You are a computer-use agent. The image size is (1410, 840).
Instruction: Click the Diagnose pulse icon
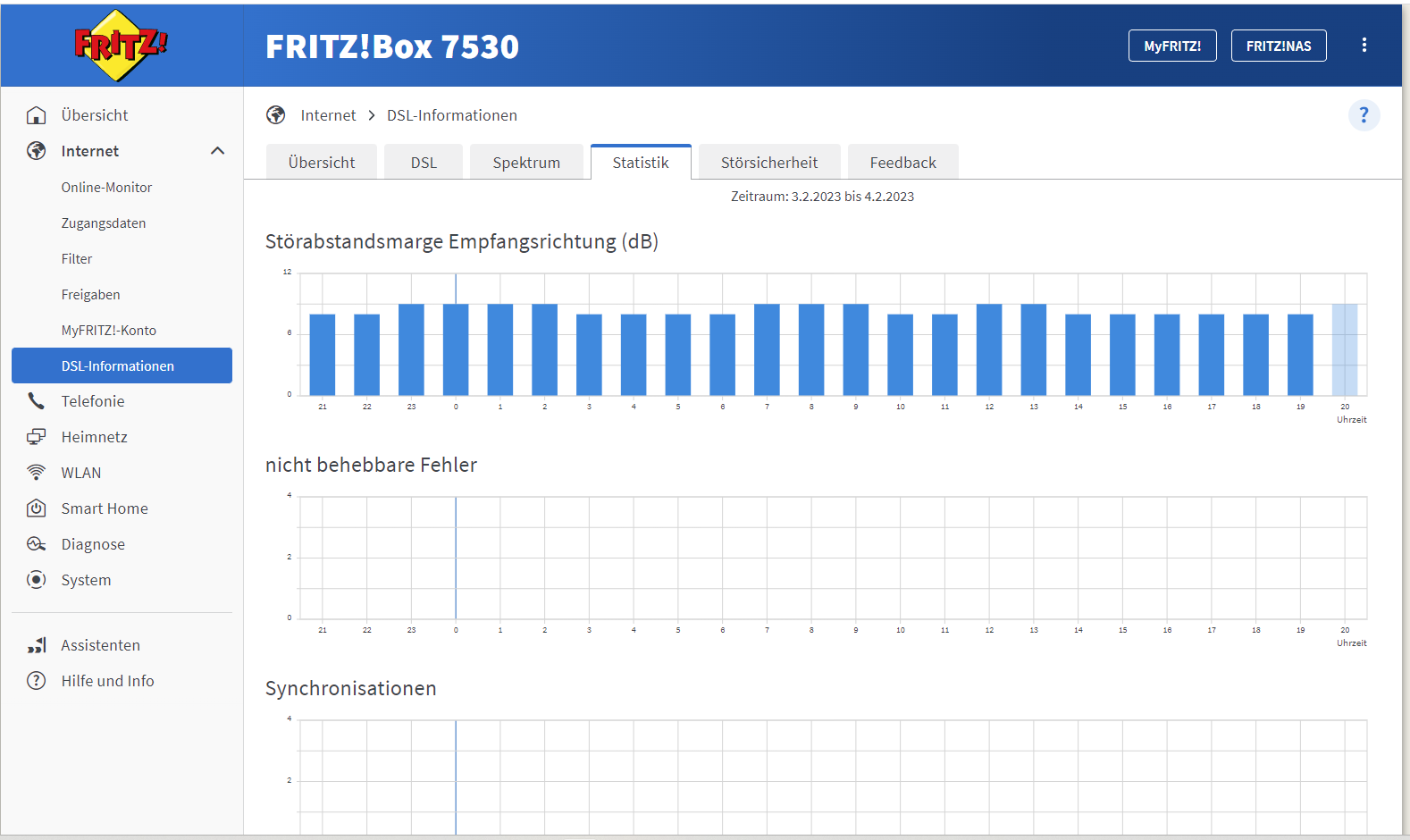pos(37,544)
